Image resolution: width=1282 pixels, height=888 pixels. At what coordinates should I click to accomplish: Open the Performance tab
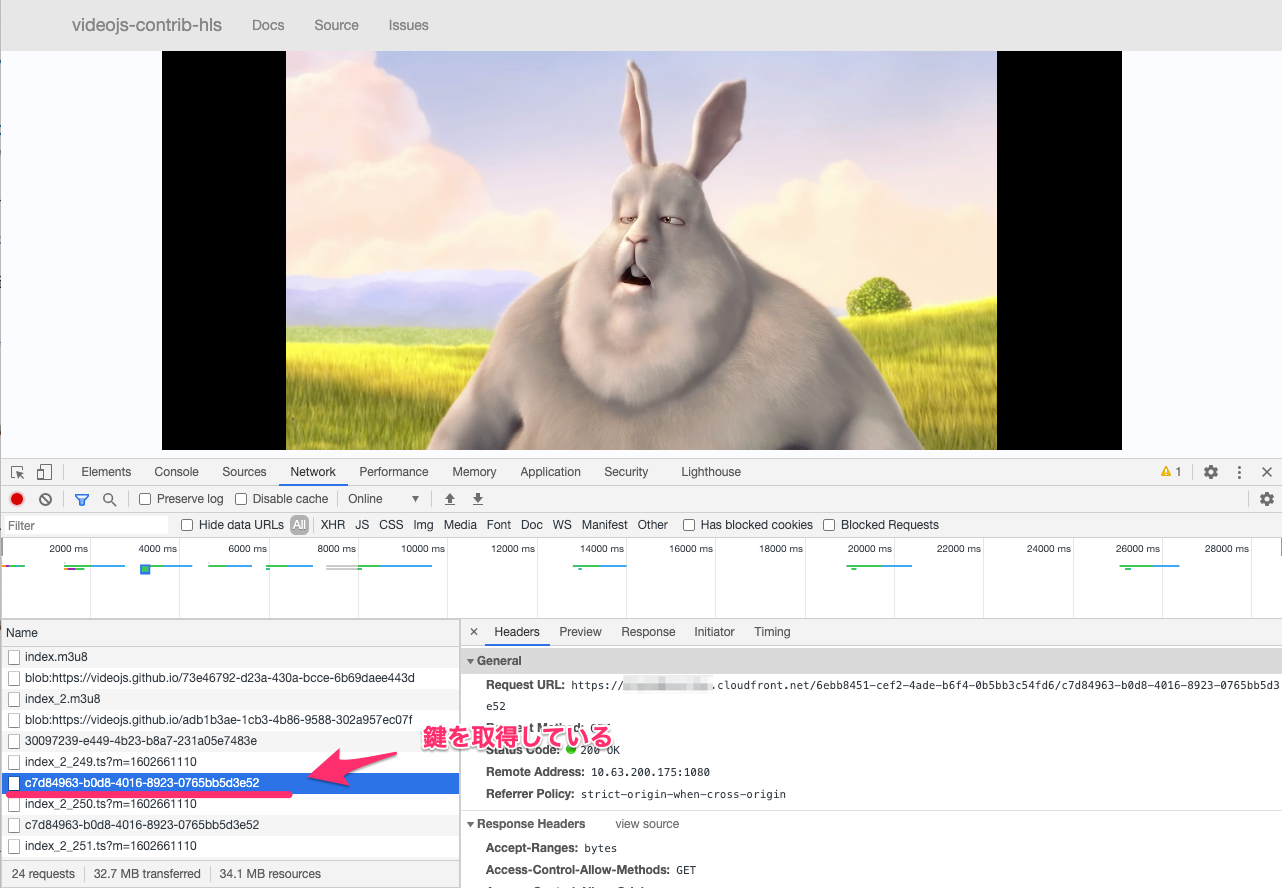point(394,472)
